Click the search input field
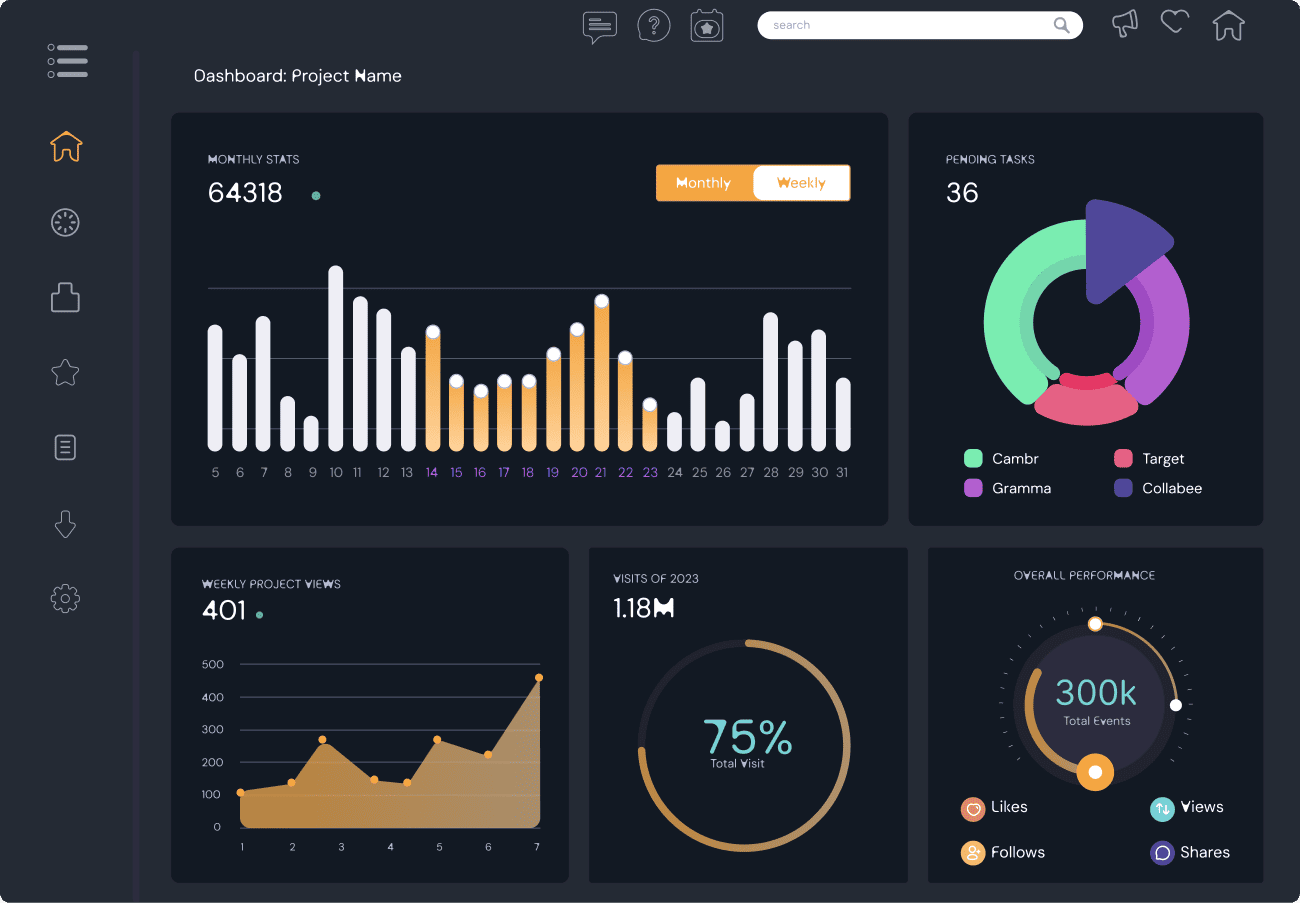 (x=900, y=25)
